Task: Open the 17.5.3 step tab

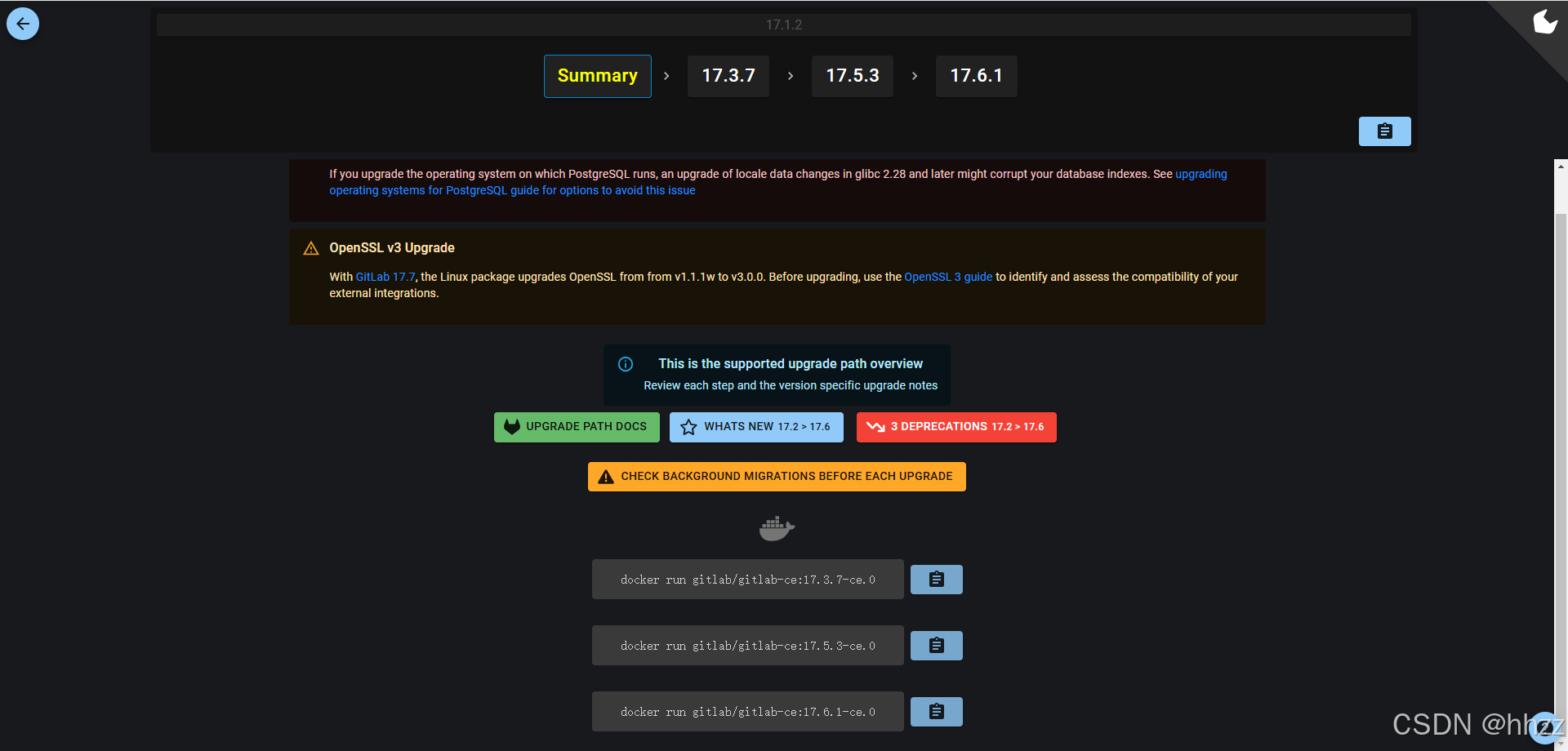Action: pyautogui.click(x=853, y=76)
